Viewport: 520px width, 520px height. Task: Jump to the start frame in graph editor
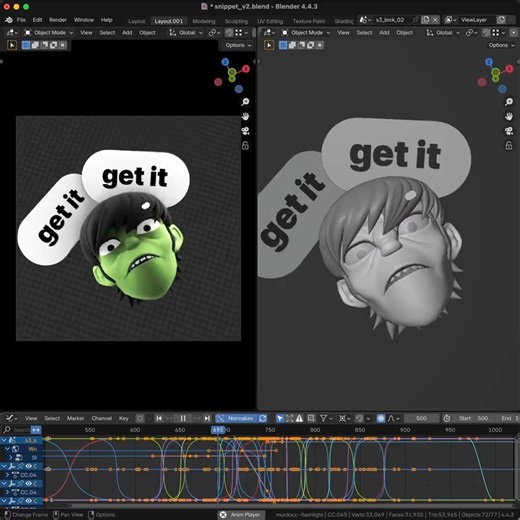point(159,418)
